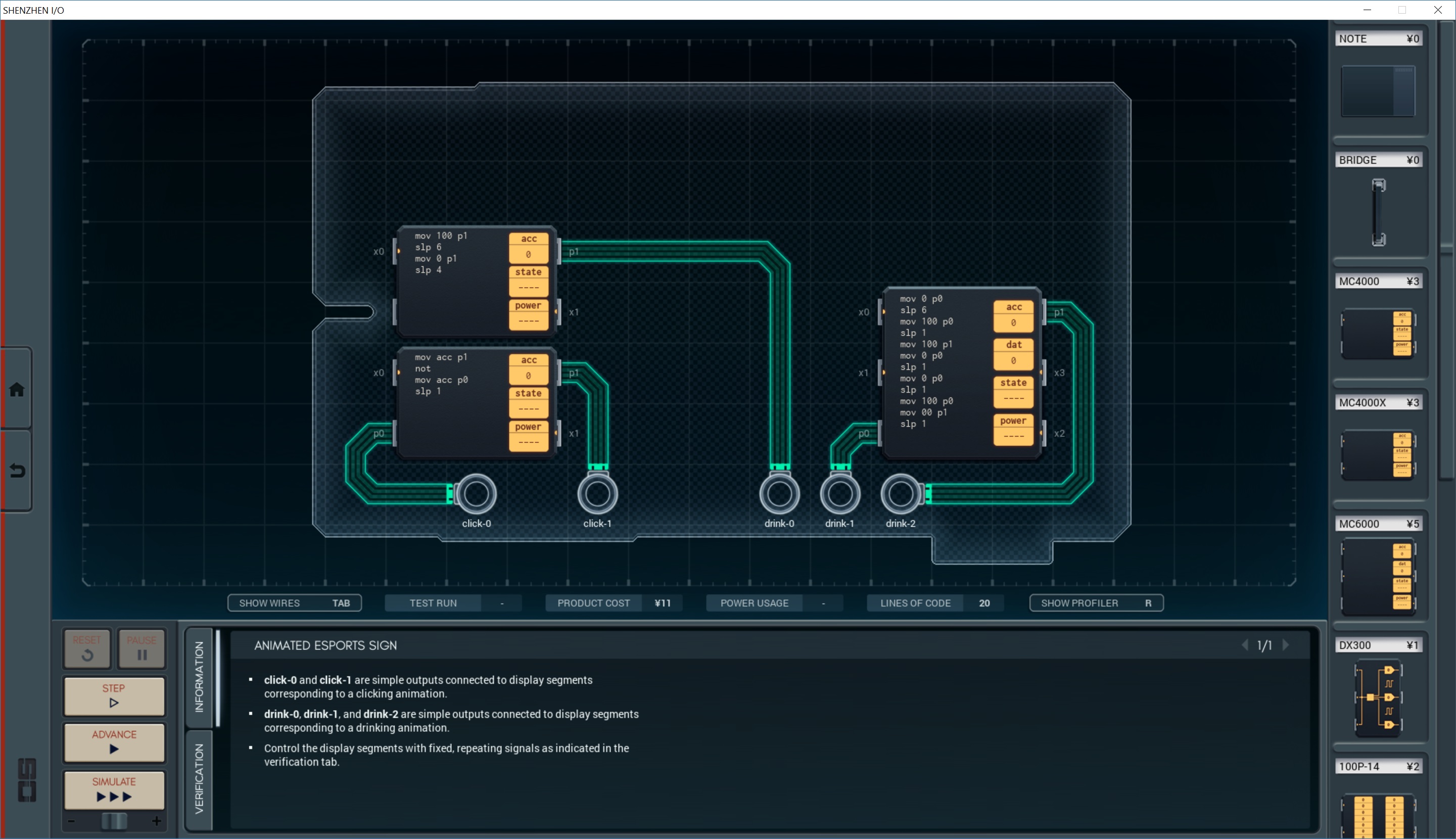Adjust the simulation speed slider

(x=114, y=821)
